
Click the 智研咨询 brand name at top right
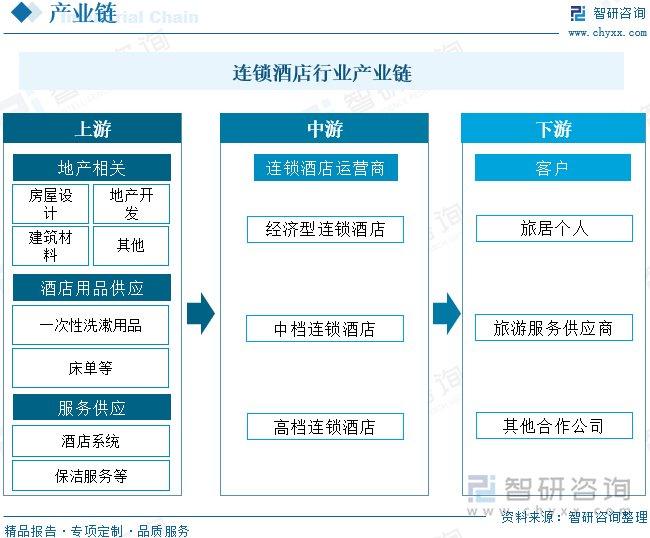619,14
